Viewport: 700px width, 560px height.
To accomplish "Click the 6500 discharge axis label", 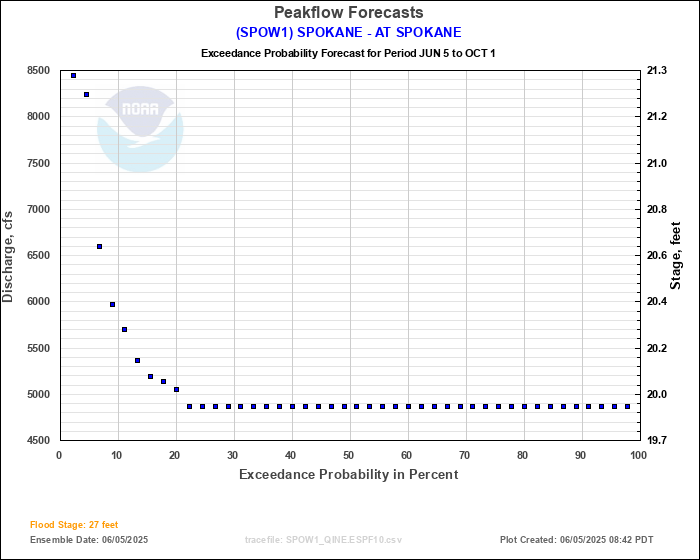I will [x=38, y=255].
